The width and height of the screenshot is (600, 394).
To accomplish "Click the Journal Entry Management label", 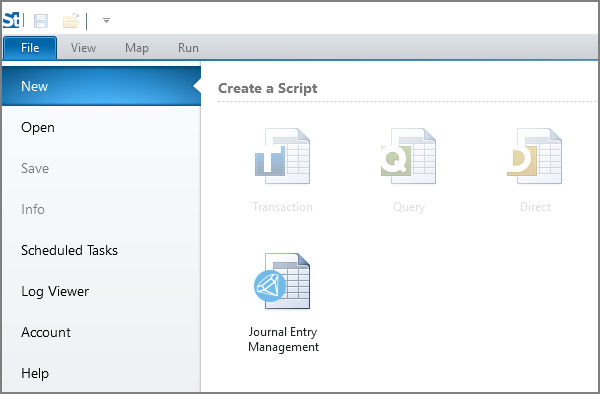I will coord(283,339).
